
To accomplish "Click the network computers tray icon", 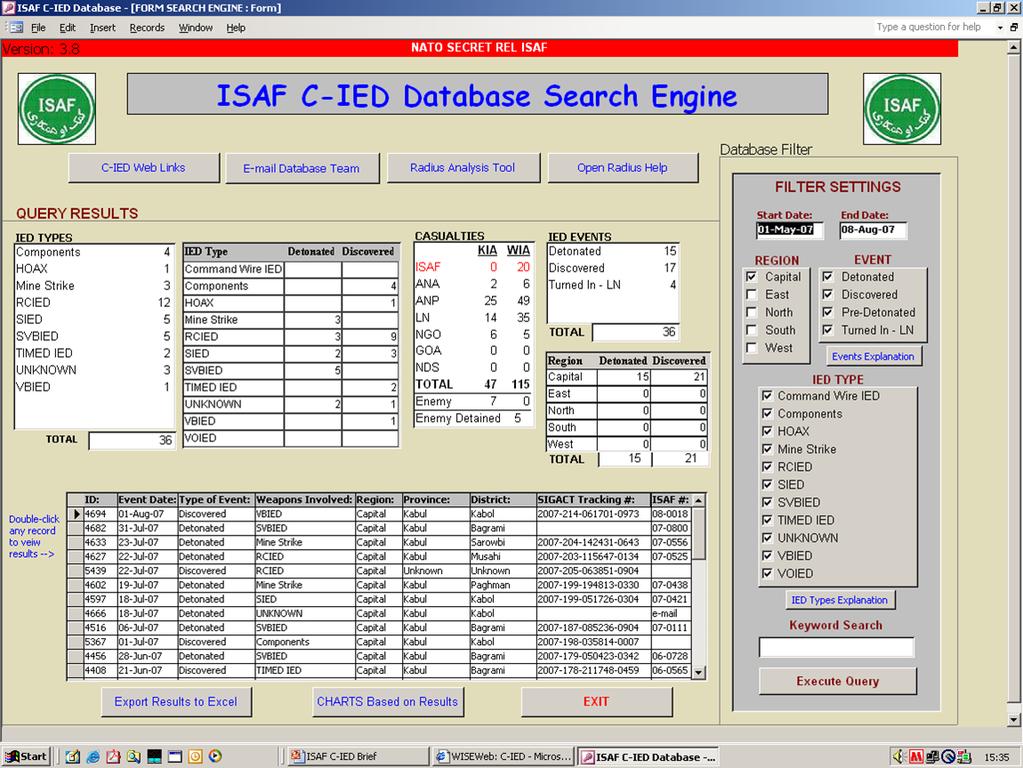I will (932, 756).
